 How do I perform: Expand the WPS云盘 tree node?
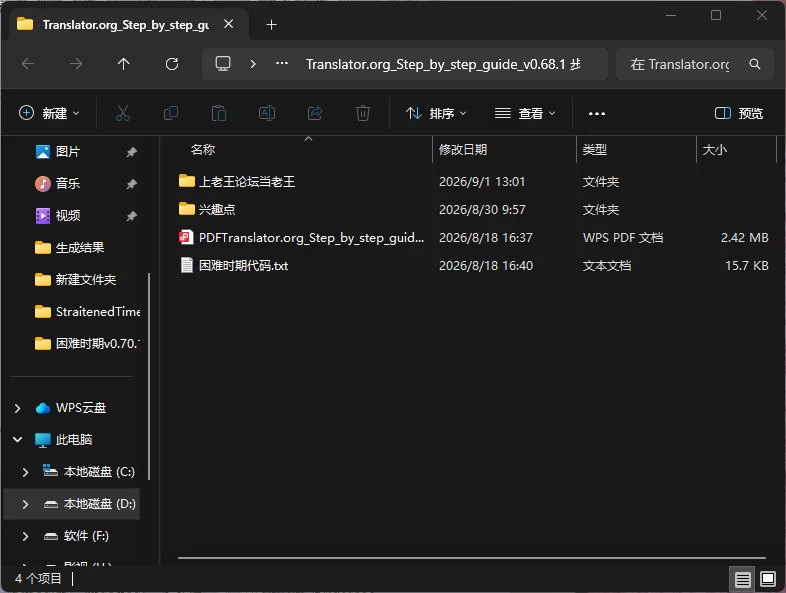click(18, 408)
